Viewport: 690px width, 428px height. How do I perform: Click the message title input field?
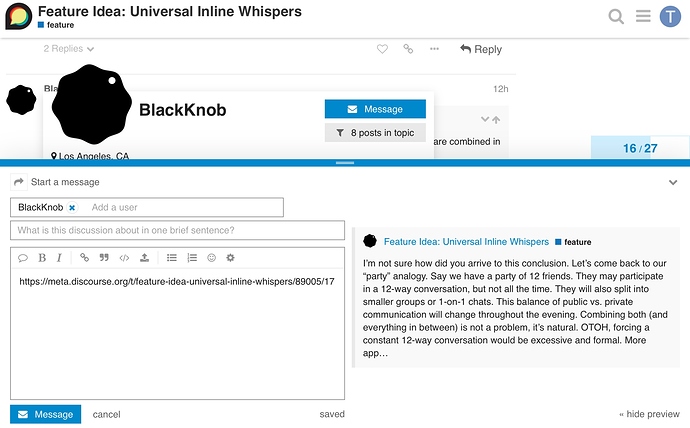click(x=177, y=230)
